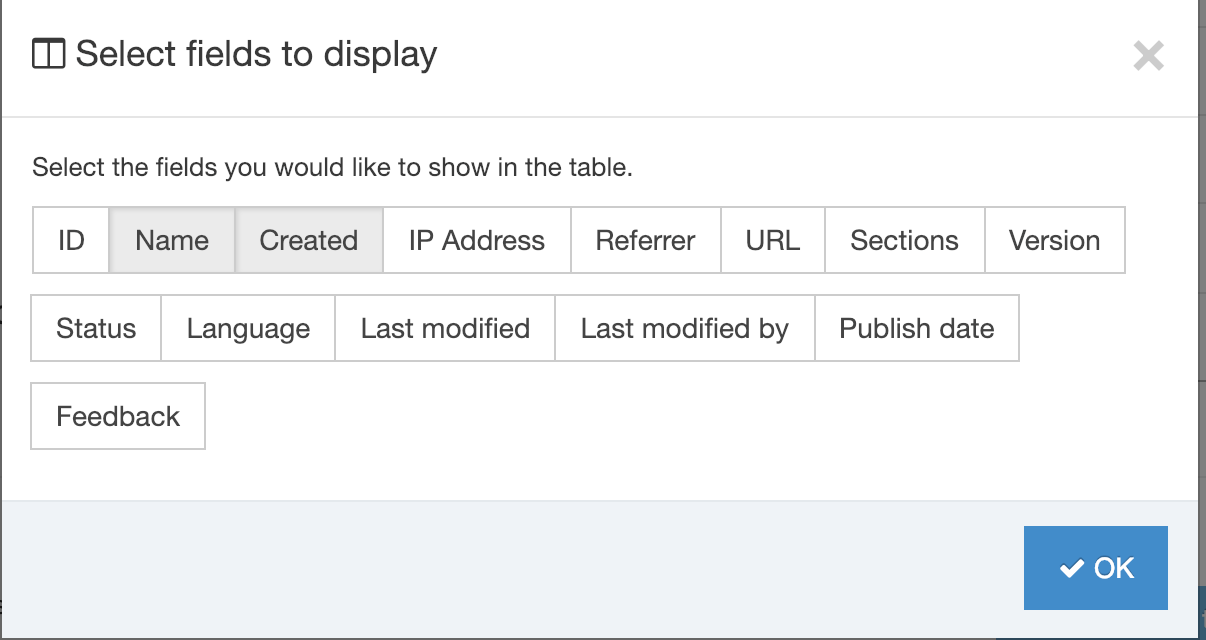The height and width of the screenshot is (640, 1206).
Task: Deselect the Created field
Action: click(308, 240)
